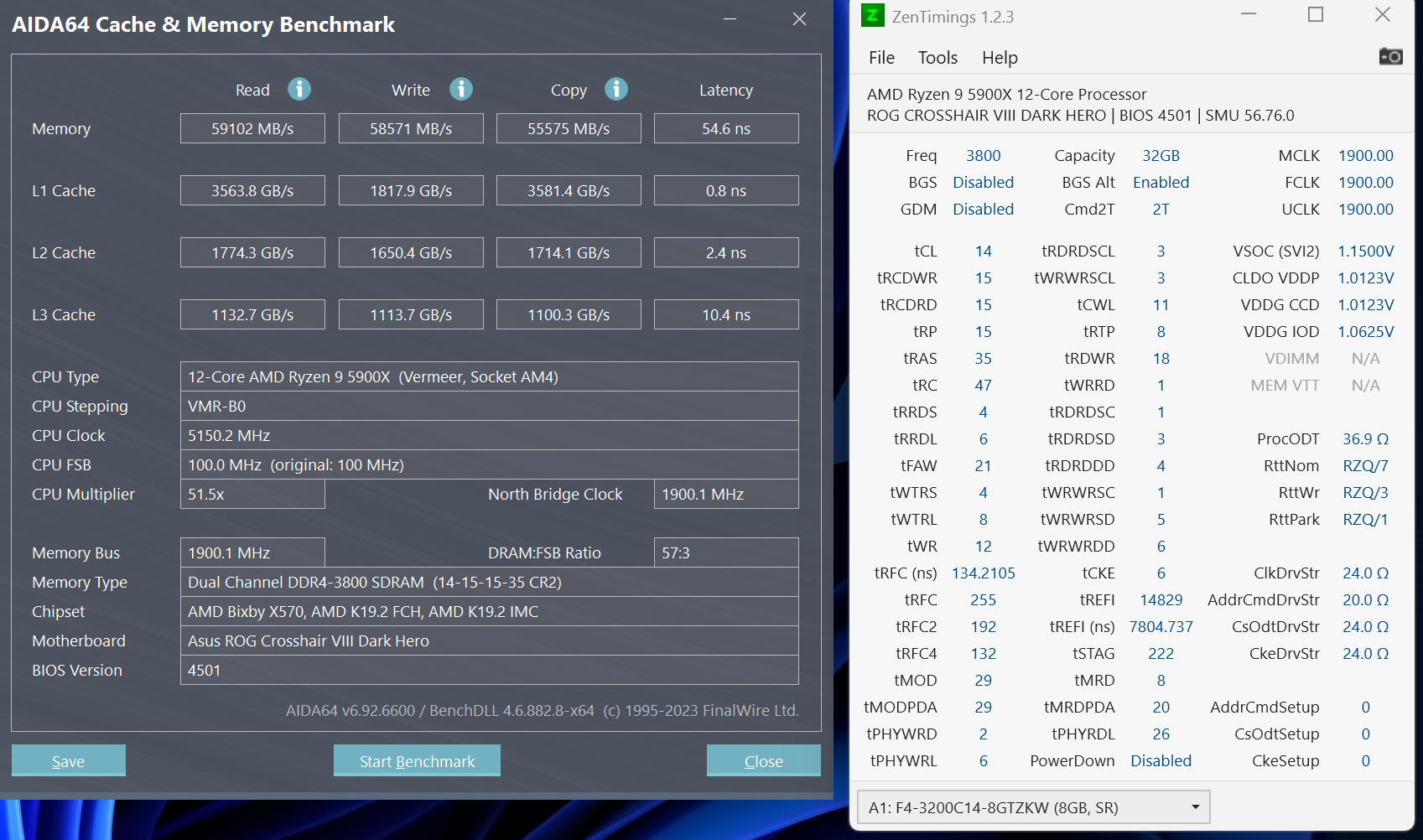
Task: Click DRAM:FSB Ratio value 57:3
Action: pos(726,552)
